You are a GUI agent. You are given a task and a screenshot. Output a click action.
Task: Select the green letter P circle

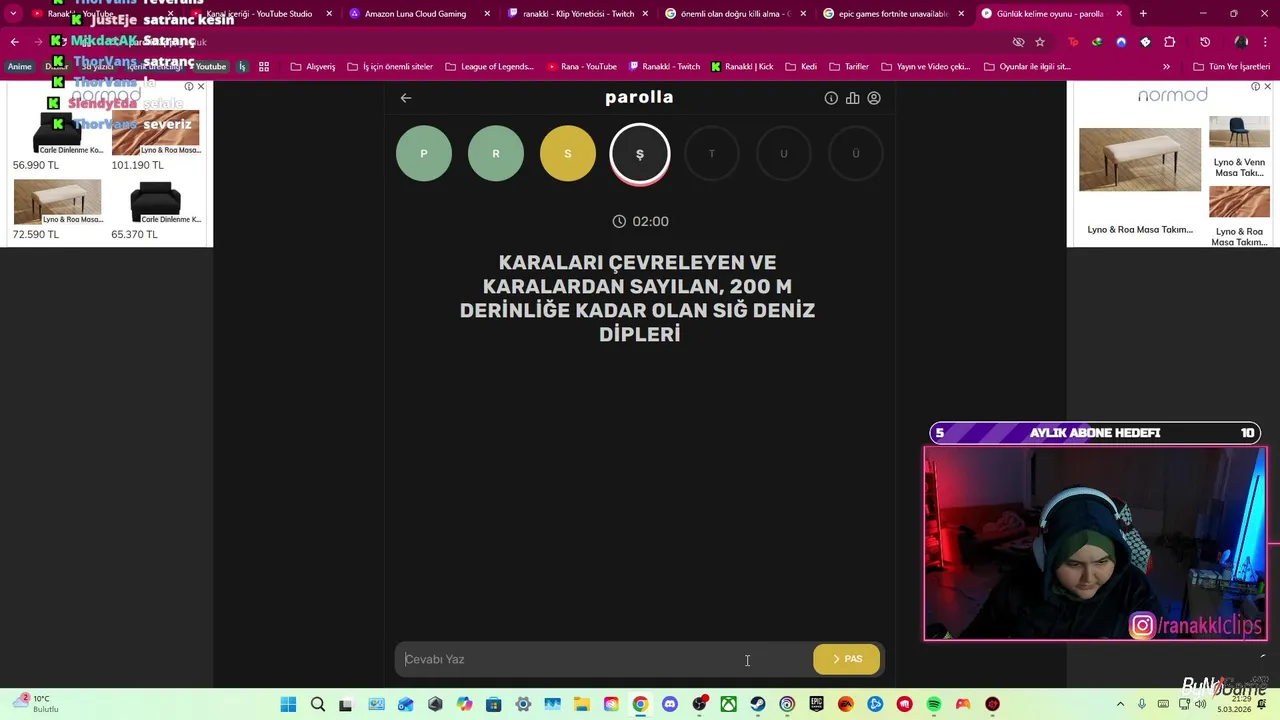coord(424,154)
